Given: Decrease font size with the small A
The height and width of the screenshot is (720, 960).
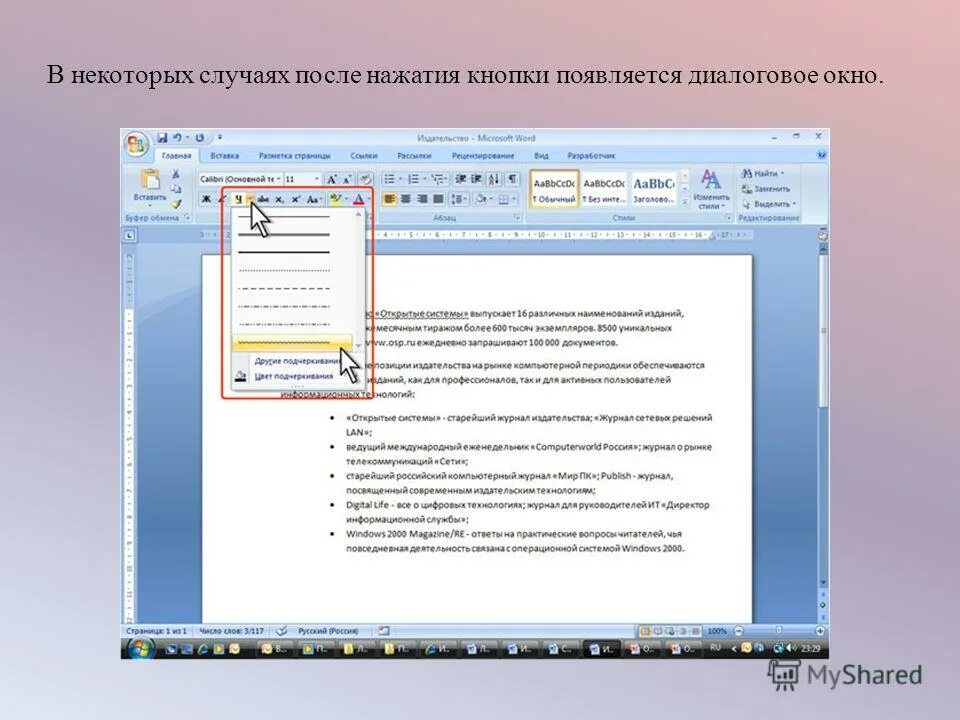Looking at the screenshot, I should coord(347,179).
